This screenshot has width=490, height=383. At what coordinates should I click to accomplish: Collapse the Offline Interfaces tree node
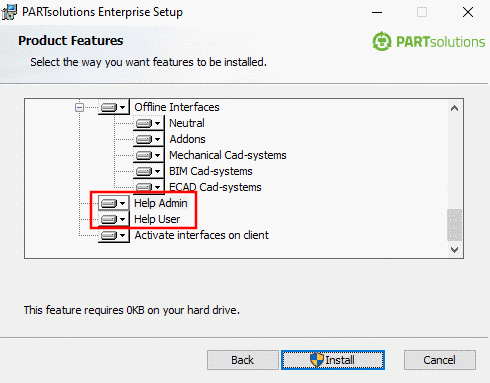click(x=79, y=107)
